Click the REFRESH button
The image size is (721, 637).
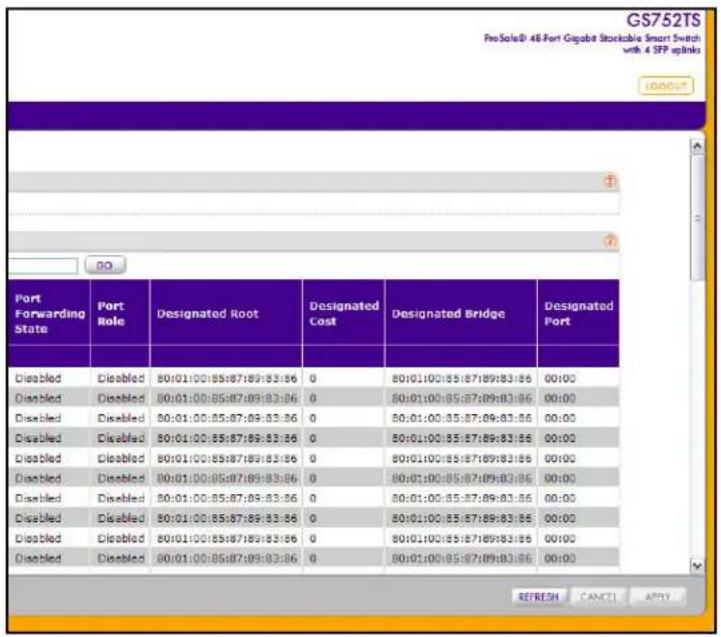538,597
